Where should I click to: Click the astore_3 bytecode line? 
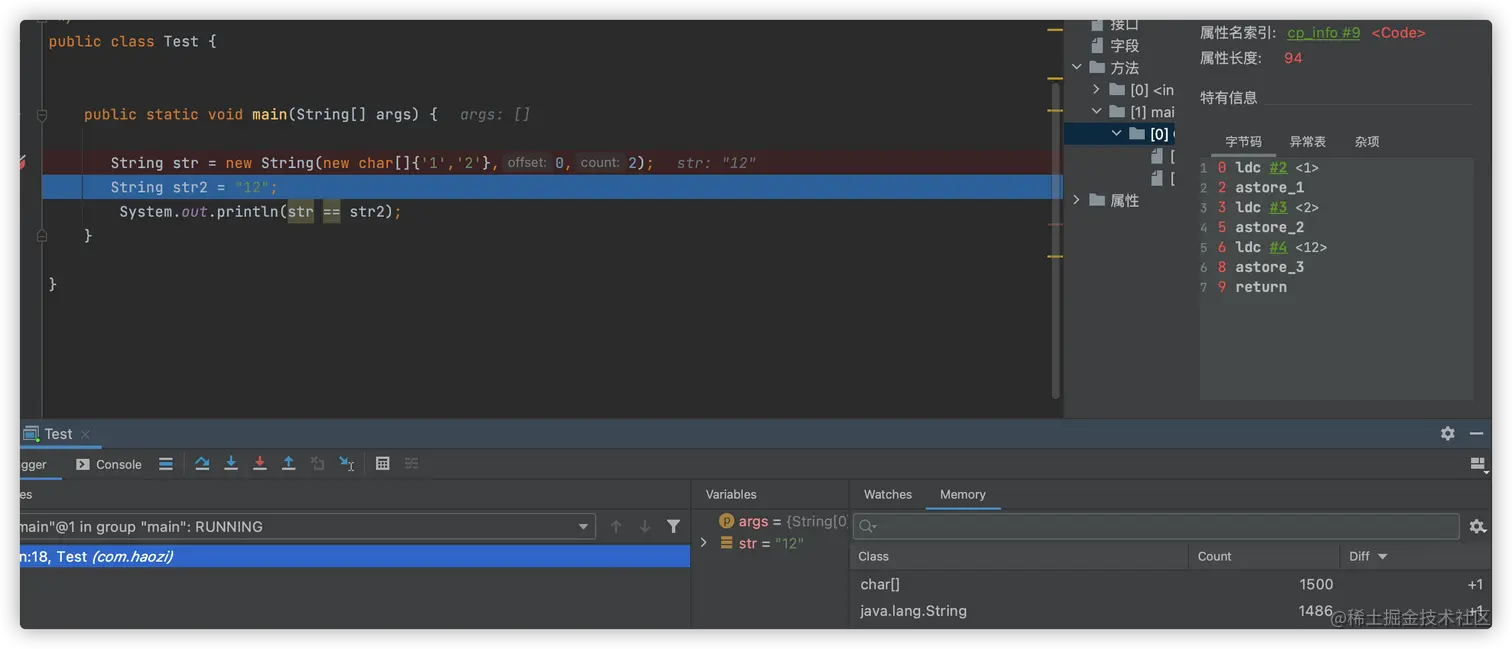1269,268
